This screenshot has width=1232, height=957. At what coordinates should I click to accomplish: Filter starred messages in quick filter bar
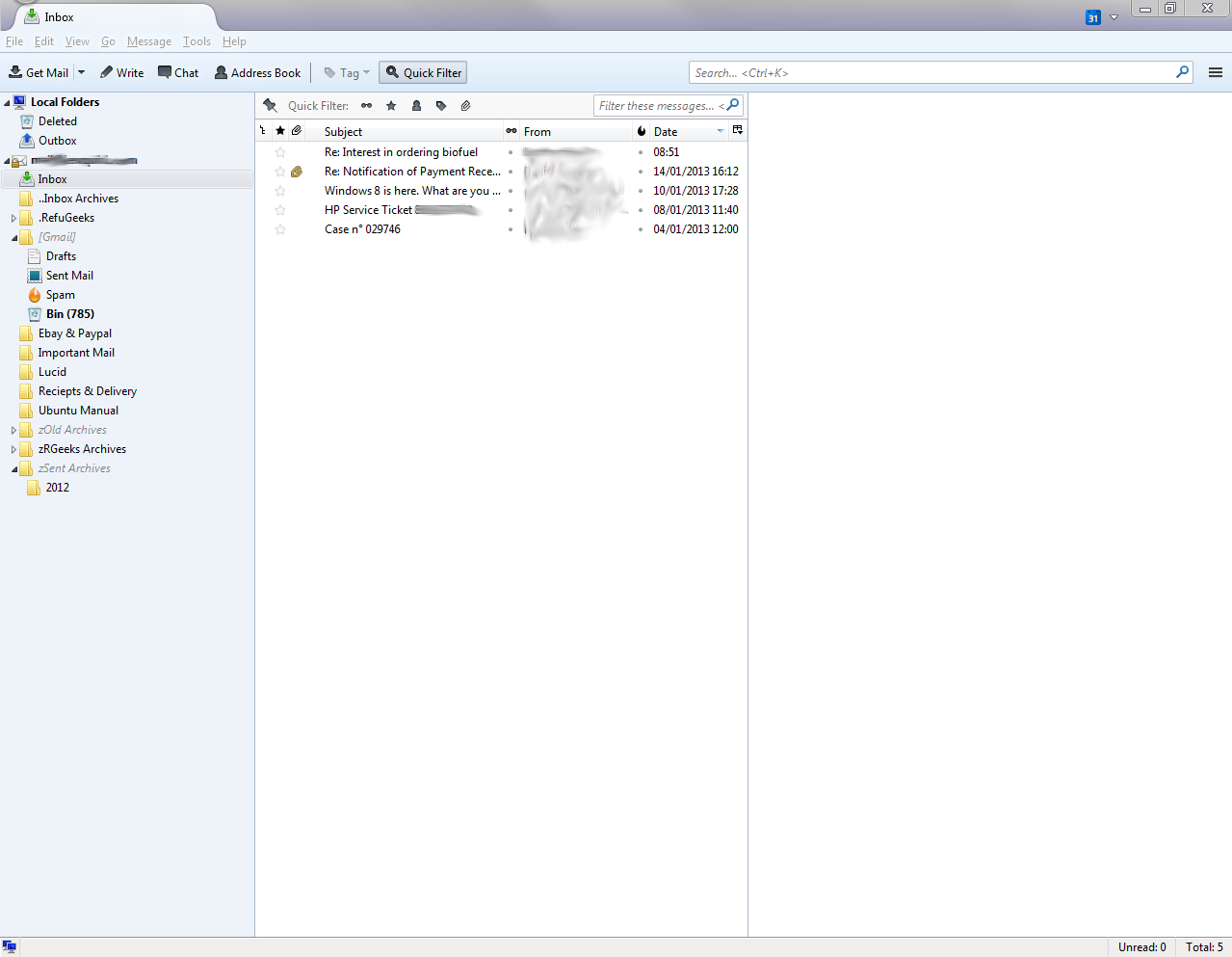click(391, 106)
